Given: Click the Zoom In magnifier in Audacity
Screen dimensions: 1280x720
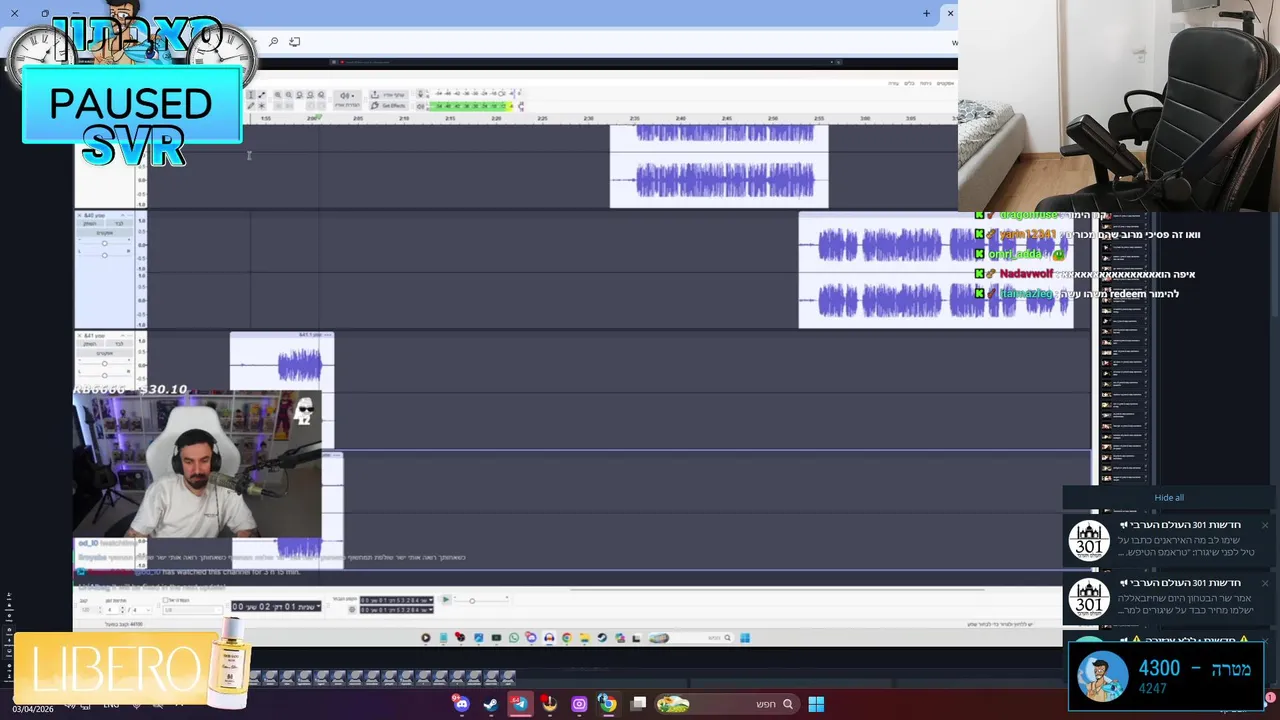Looking at the screenshot, I should (278, 94).
